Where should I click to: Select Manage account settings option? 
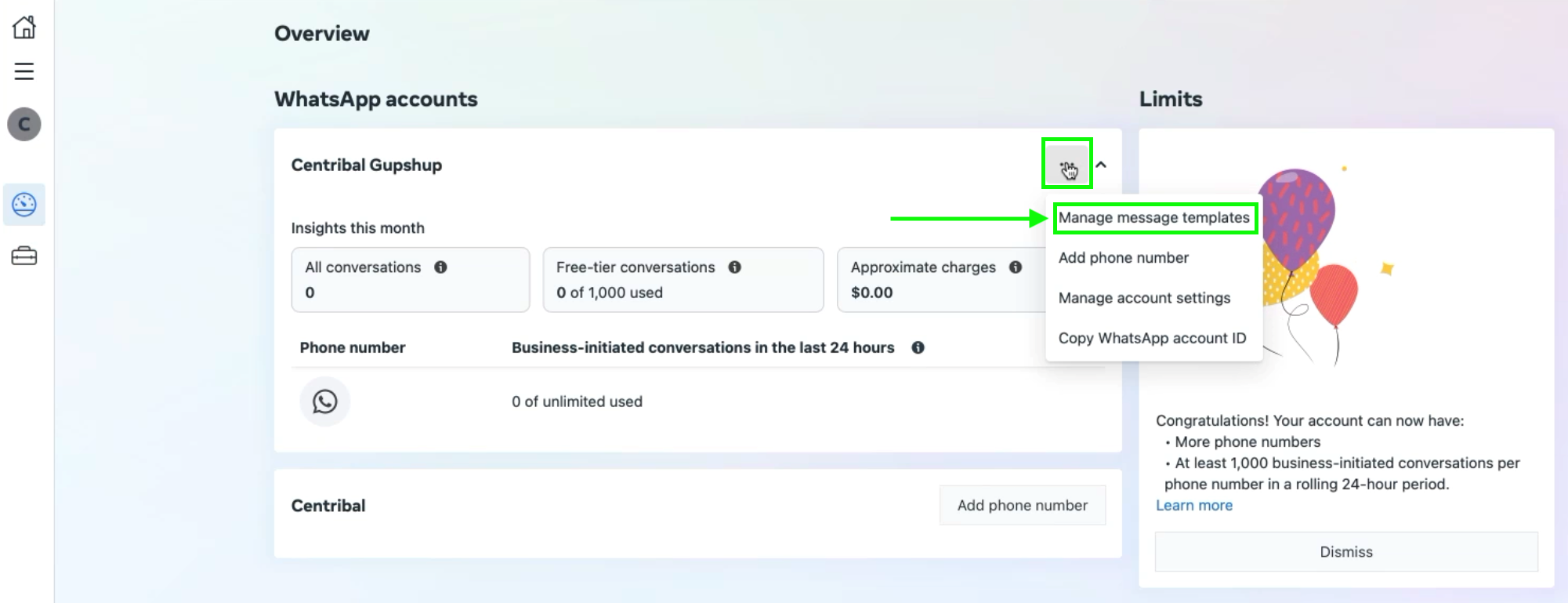tap(1144, 298)
